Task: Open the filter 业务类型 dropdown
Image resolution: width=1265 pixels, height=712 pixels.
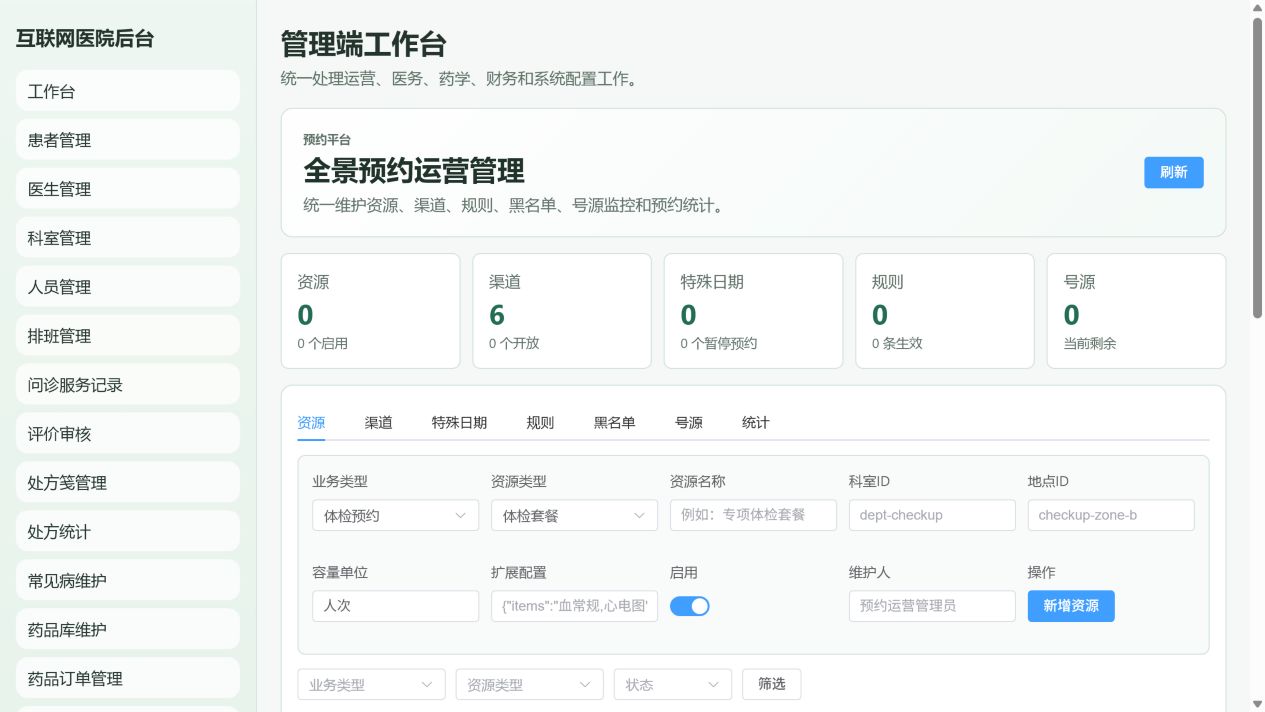Action: [372, 685]
